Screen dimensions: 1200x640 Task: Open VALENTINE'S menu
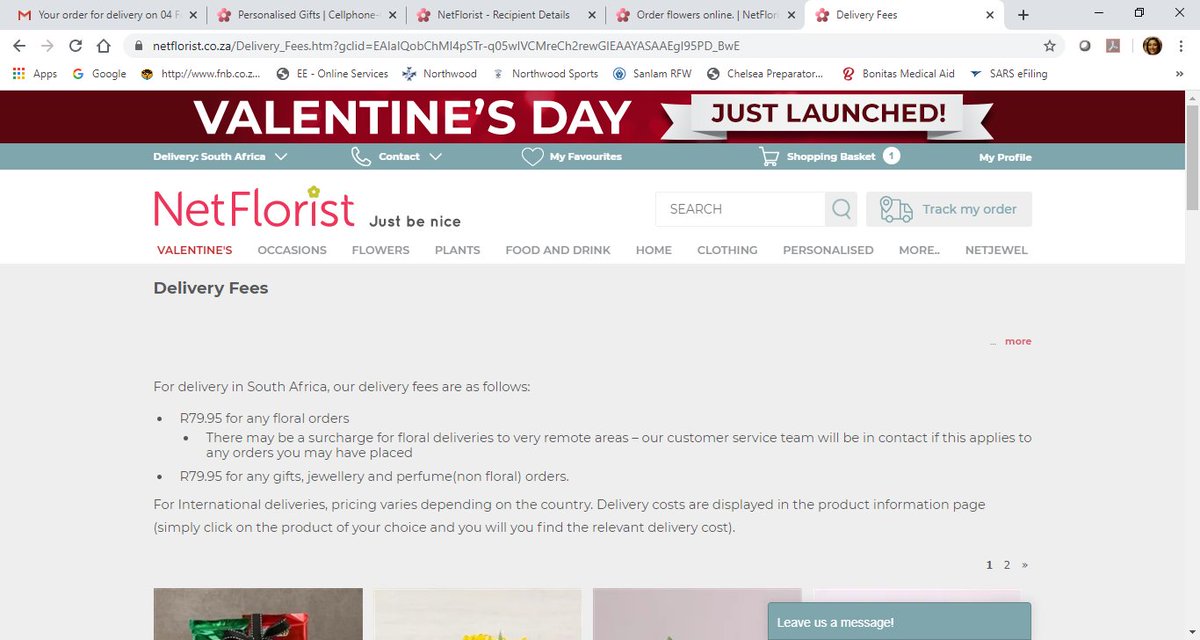click(x=195, y=250)
